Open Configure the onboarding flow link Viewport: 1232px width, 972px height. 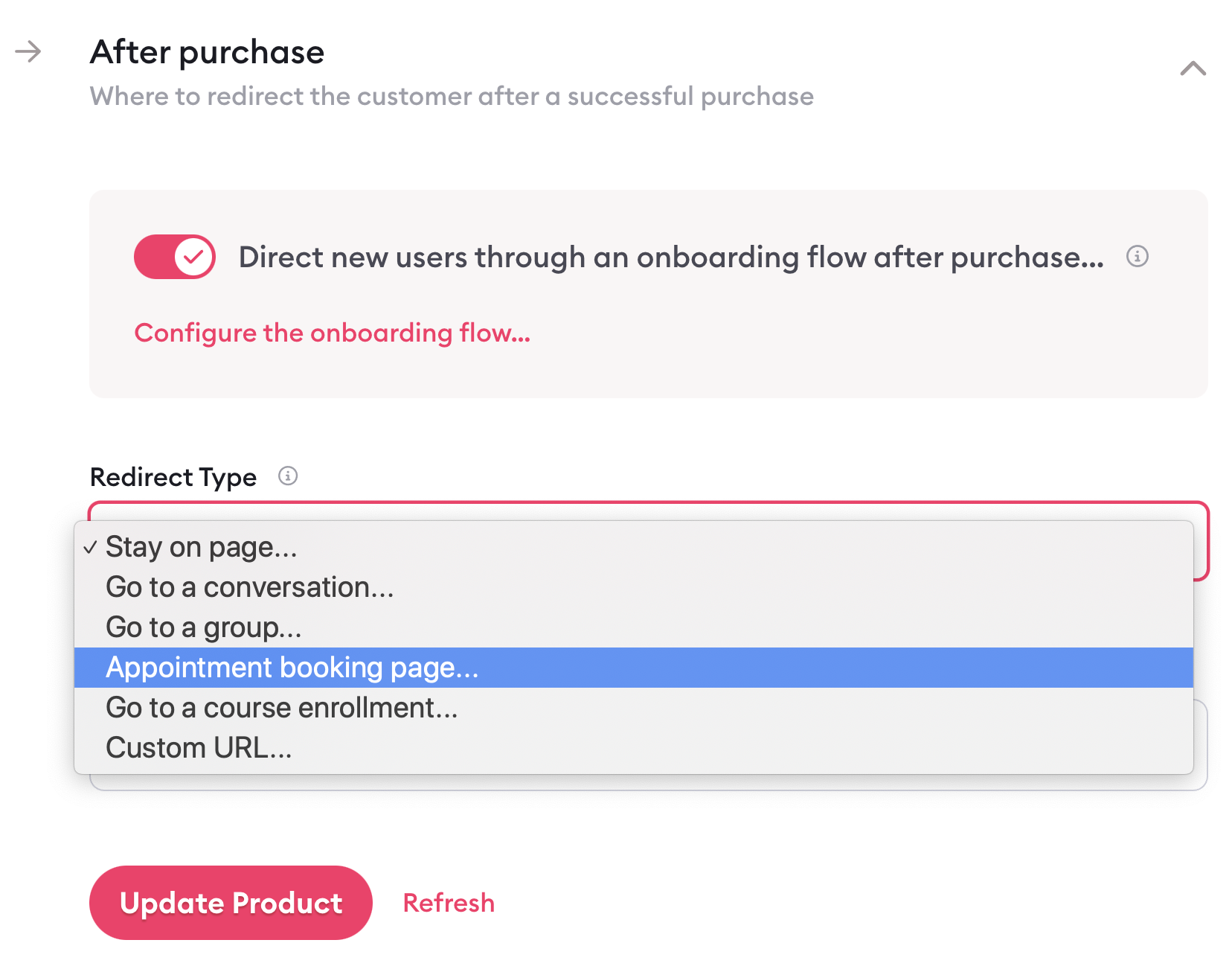click(x=332, y=333)
